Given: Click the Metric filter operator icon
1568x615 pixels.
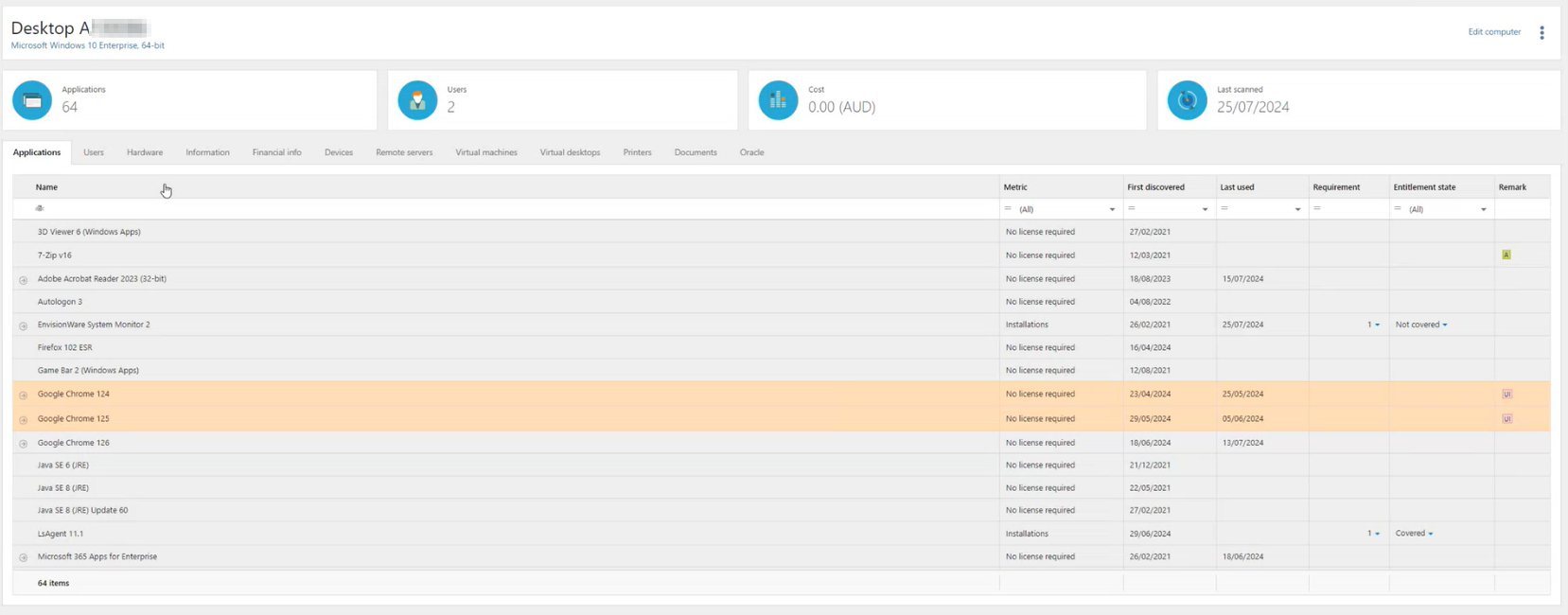Looking at the screenshot, I should coord(1008,208).
